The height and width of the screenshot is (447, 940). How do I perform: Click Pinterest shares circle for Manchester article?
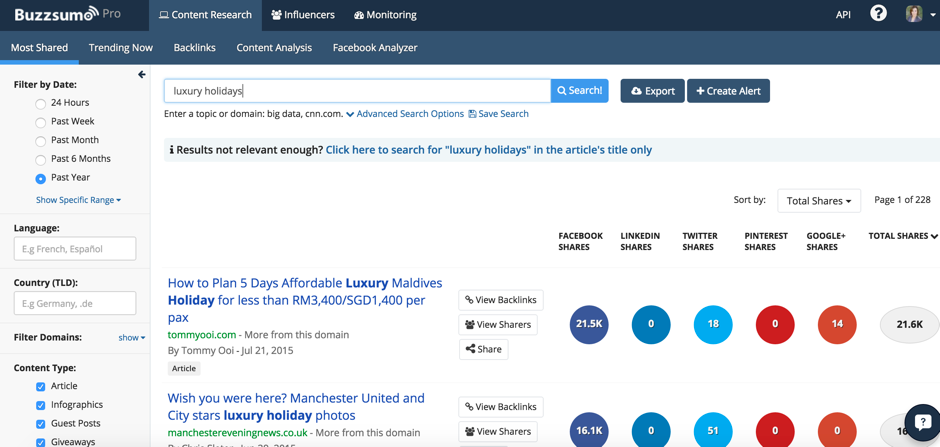(x=775, y=430)
